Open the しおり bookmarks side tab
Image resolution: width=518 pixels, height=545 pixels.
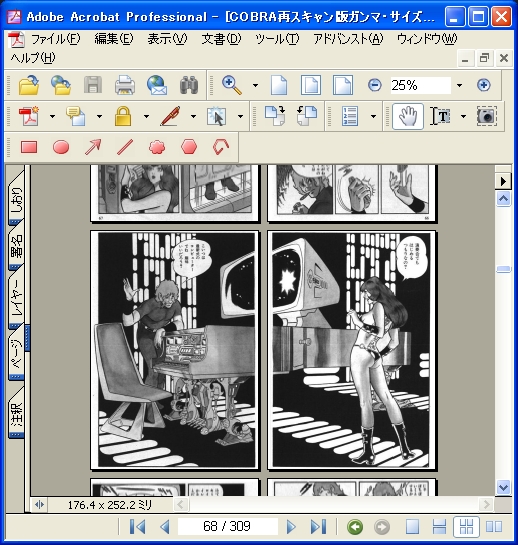pos(16,199)
